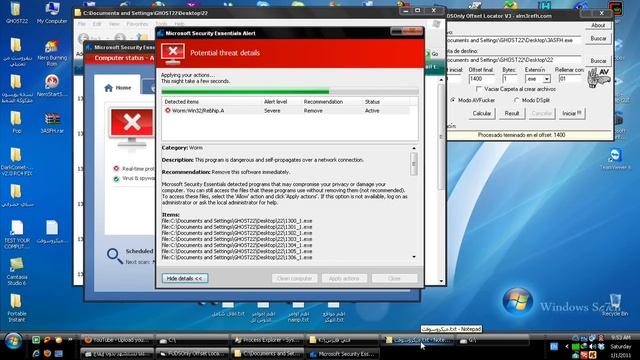Open the File menu in the Explorer window

coord(82,24)
